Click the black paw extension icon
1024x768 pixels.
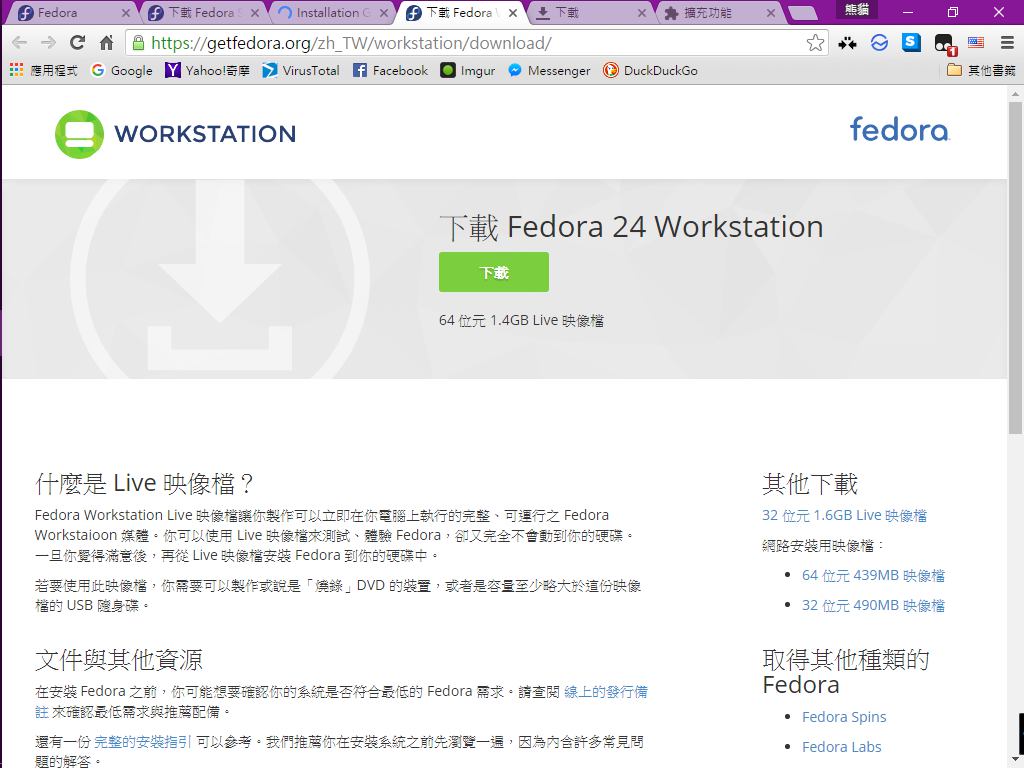coord(848,43)
